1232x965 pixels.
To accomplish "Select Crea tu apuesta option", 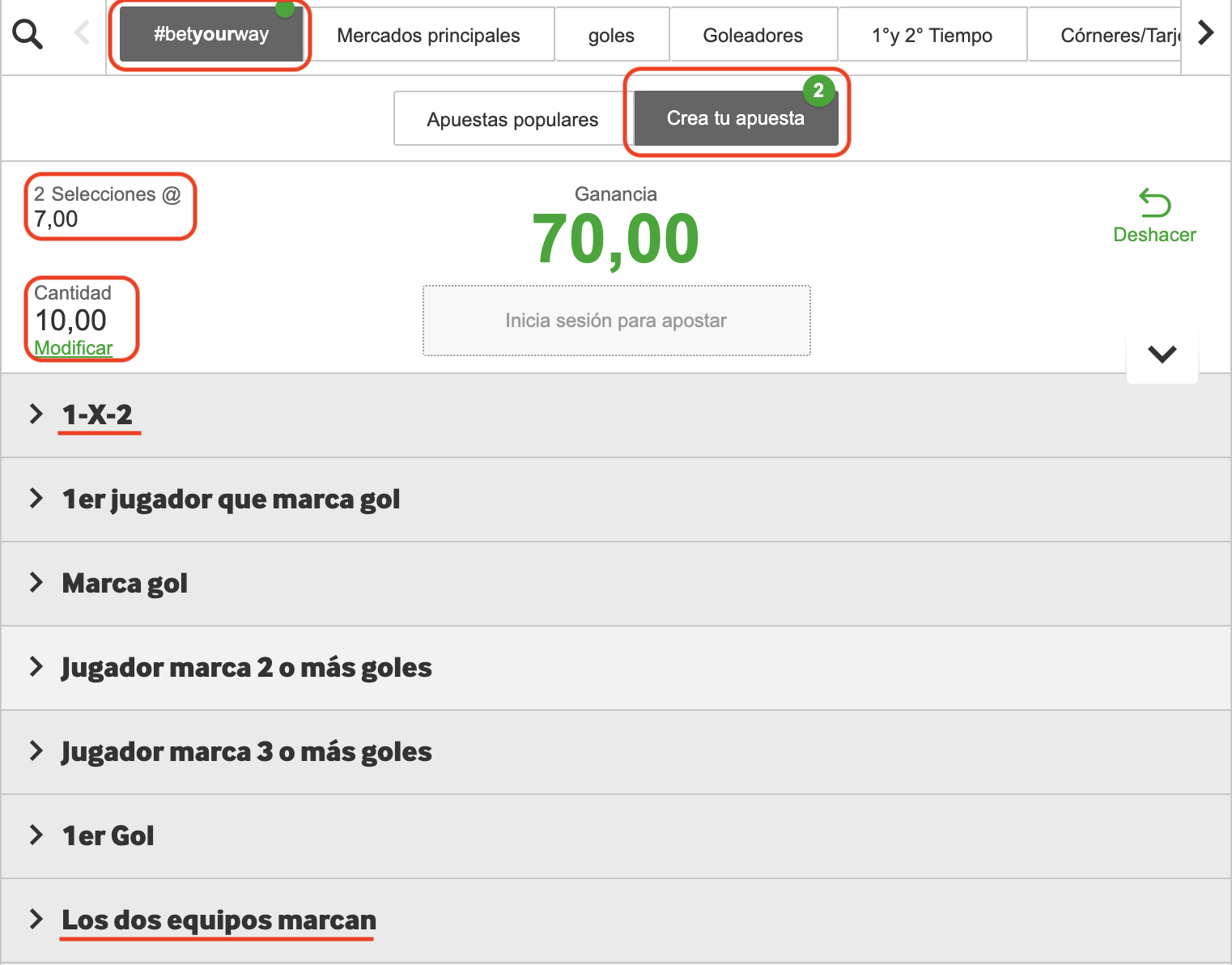I will click(735, 119).
